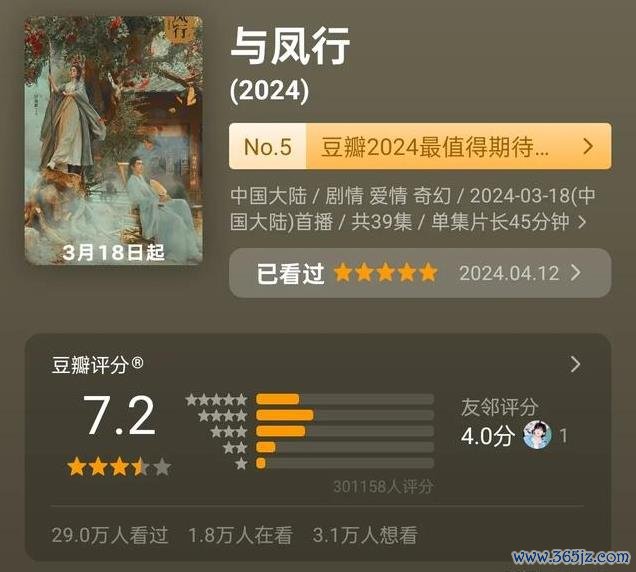Open the friend avatar next to 4.0分
636x572 pixels.
tap(537, 434)
